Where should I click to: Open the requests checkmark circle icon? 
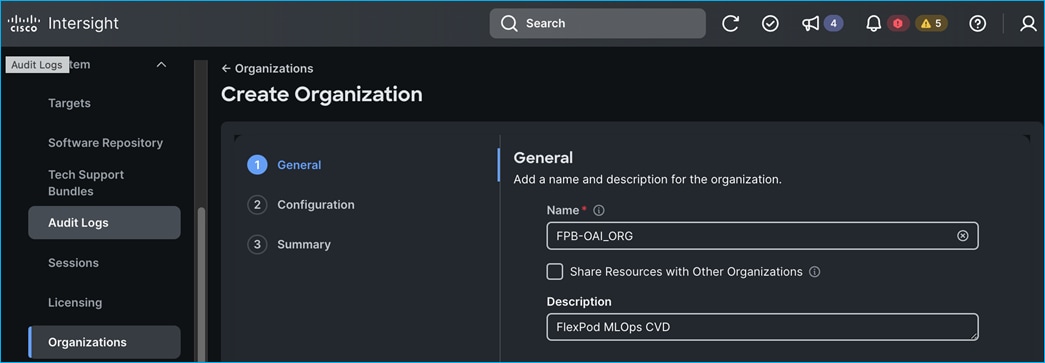(770, 23)
